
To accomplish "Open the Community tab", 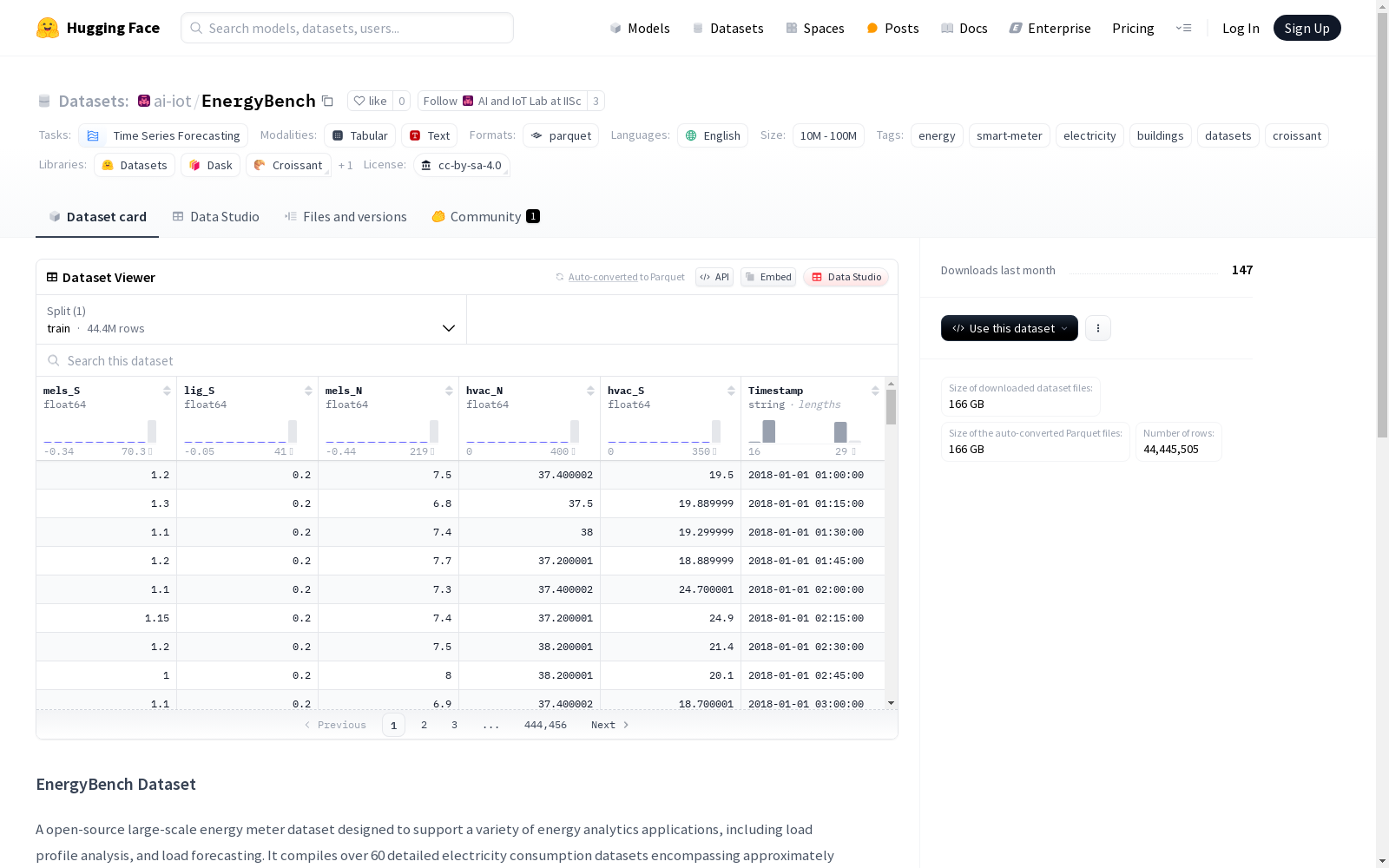I will point(485,217).
